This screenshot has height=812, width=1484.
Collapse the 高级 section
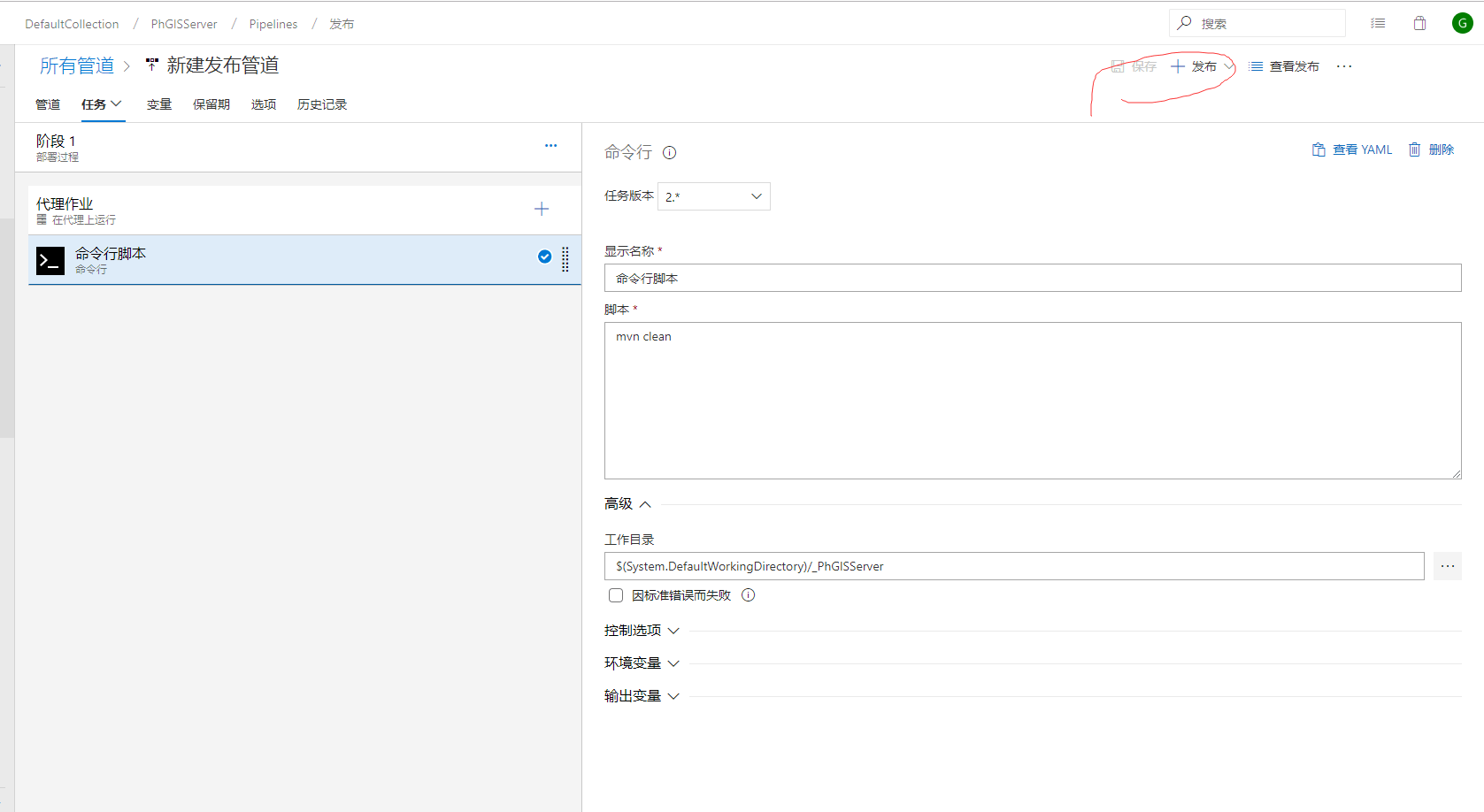tap(628, 504)
